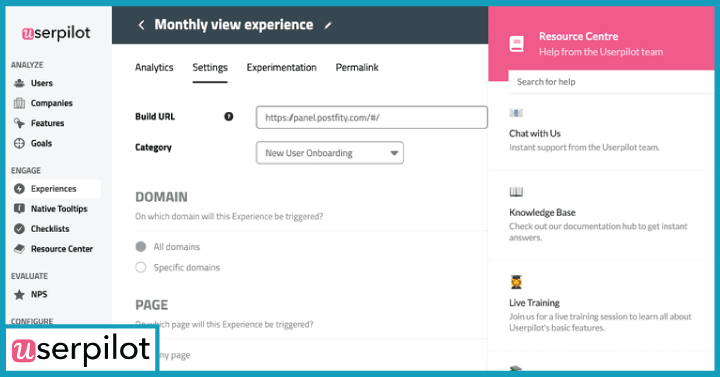The image size is (720, 377).
Task: Go back using the left chevron arrow
Action: 141,25
